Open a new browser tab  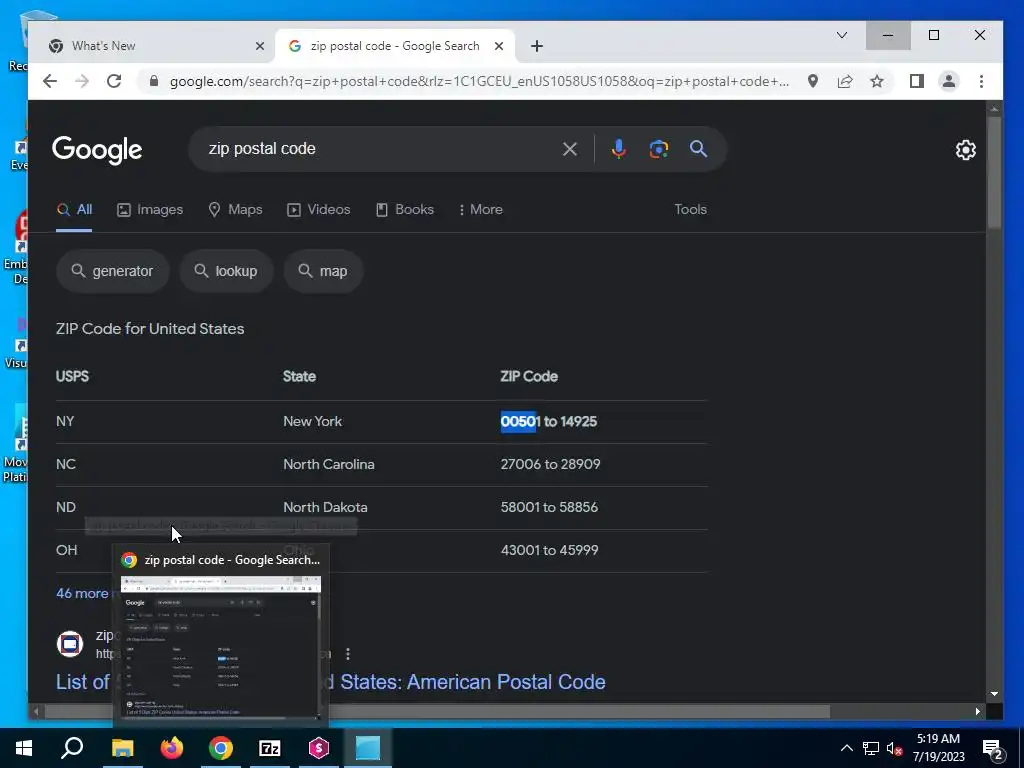tap(536, 46)
